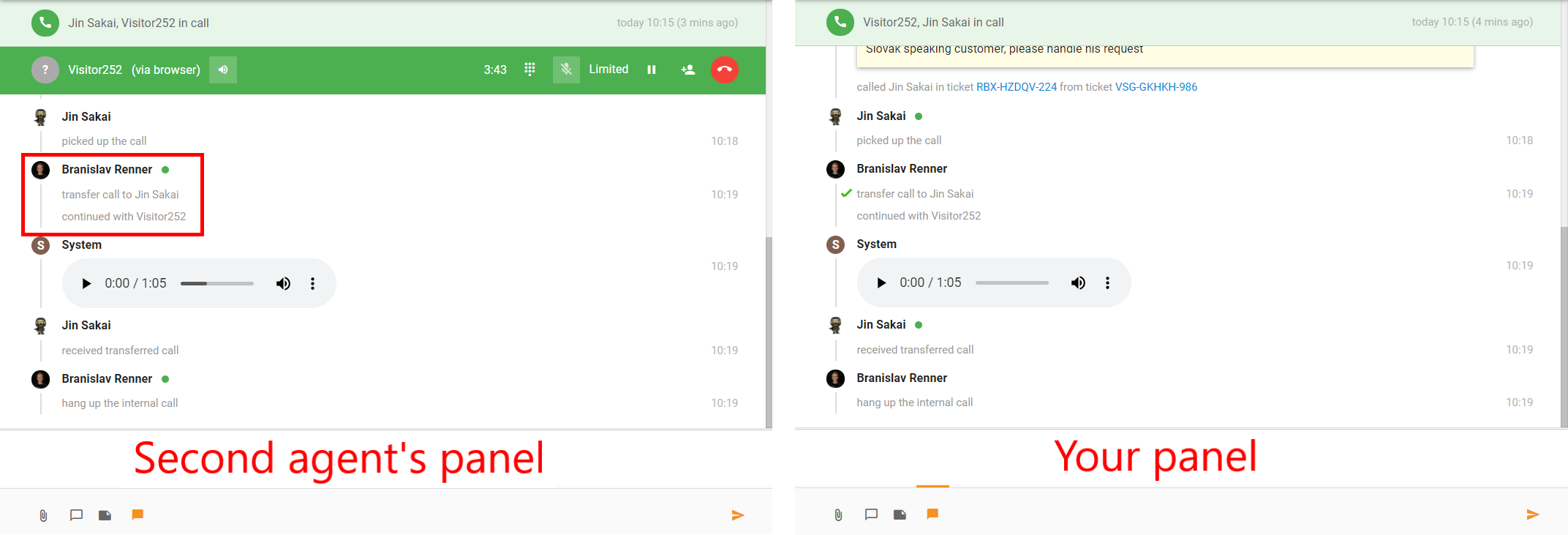The width and height of the screenshot is (1568, 535).
Task: Click the seek bar on left audio player
Action: pos(217,283)
